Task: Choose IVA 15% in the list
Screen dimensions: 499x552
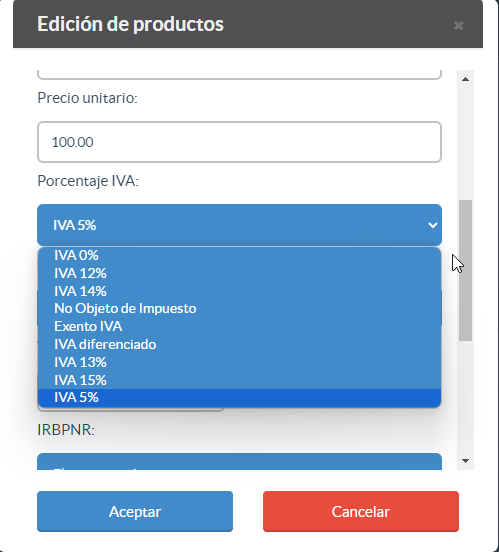Action: (x=239, y=380)
